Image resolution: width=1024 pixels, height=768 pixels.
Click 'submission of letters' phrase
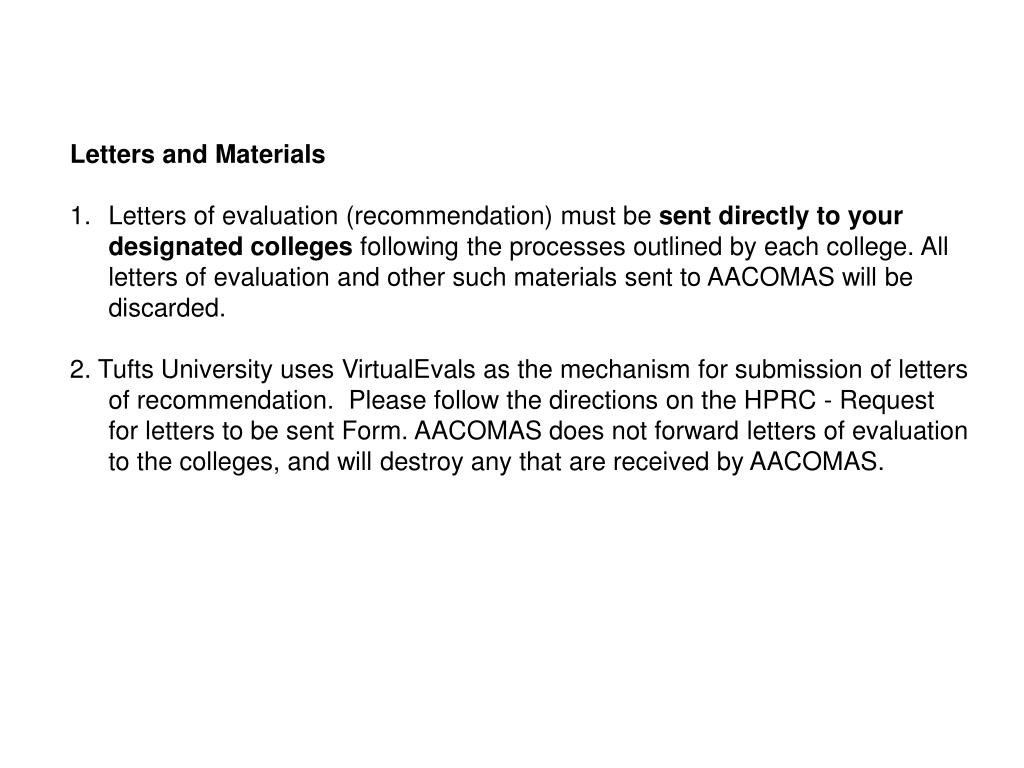(x=851, y=370)
